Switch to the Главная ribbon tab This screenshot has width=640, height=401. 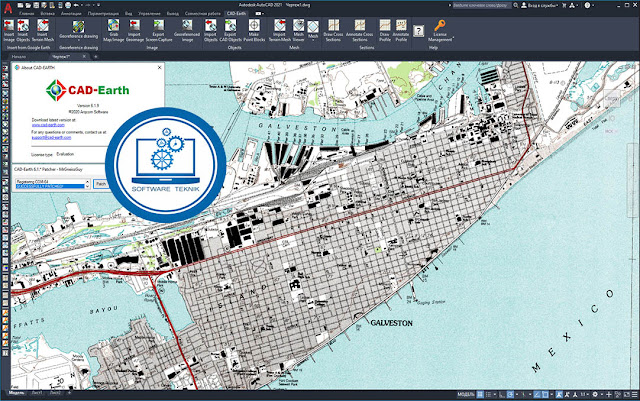point(27,13)
